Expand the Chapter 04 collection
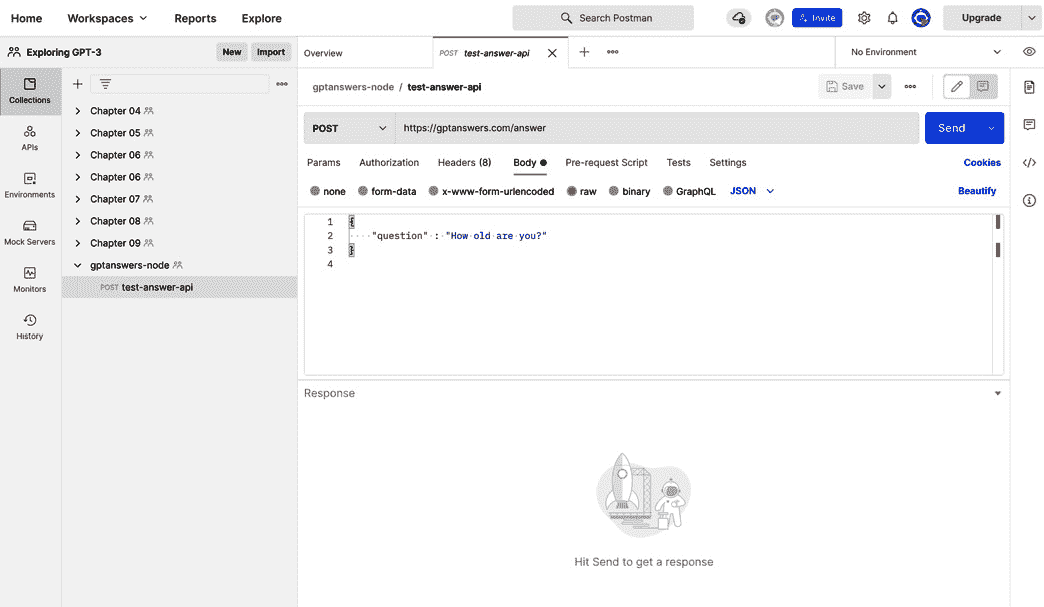This screenshot has width=1044, height=607. tap(77, 110)
